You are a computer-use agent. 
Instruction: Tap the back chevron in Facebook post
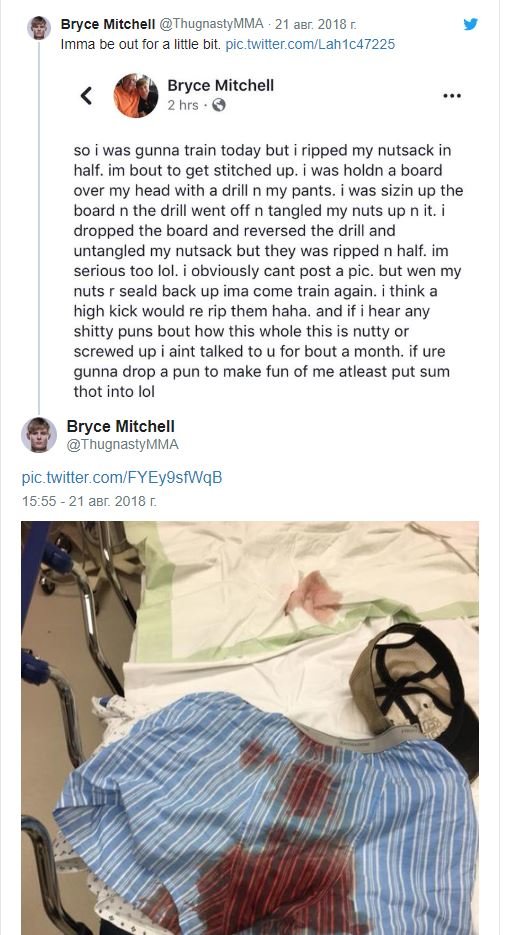pos(86,95)
